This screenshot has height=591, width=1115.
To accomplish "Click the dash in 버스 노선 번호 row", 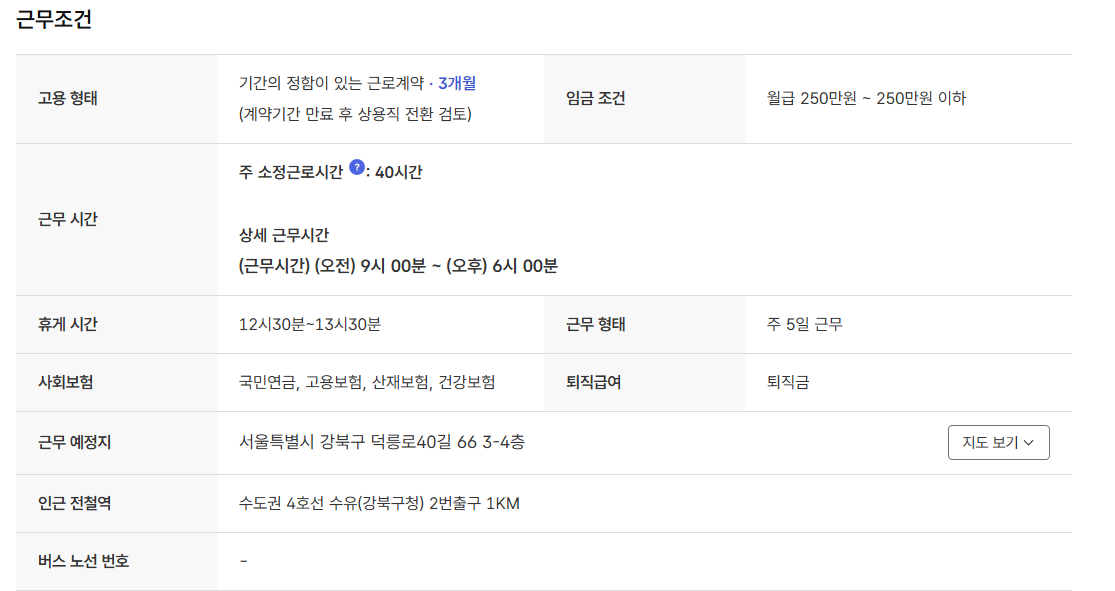I will (x=239, y=561).
